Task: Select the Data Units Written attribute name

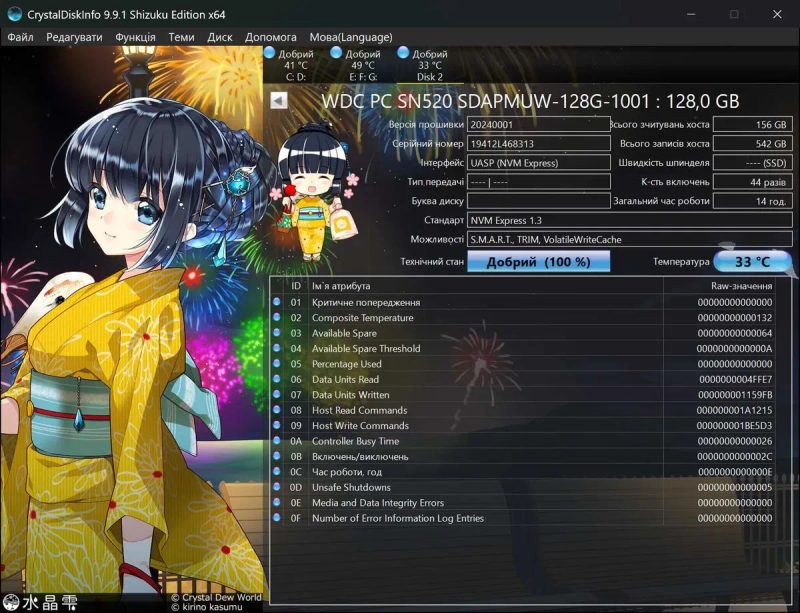Action: (x=351, y=395)
